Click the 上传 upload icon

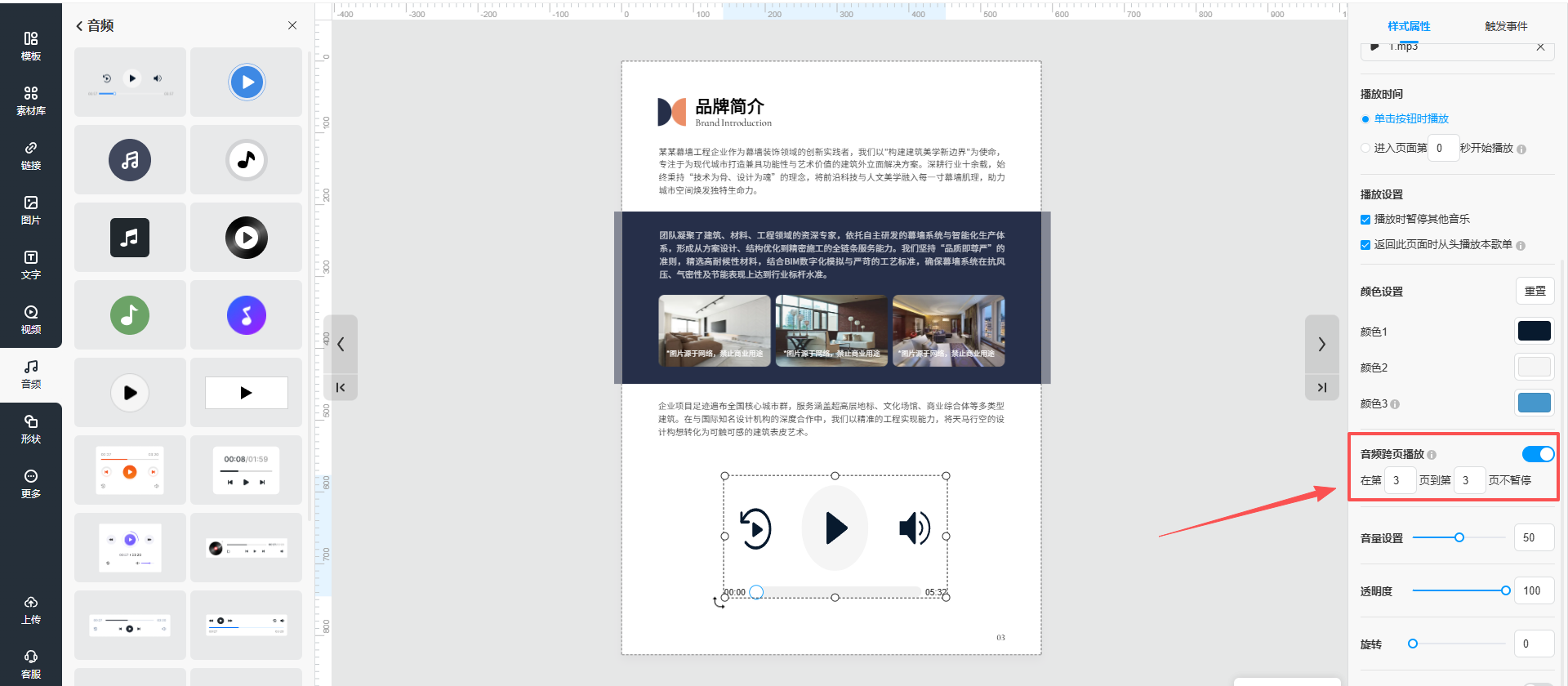(x=31, y=610)
